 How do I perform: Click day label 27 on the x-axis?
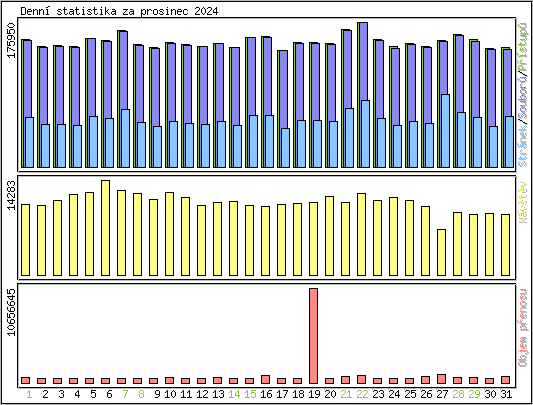point(442,394)
